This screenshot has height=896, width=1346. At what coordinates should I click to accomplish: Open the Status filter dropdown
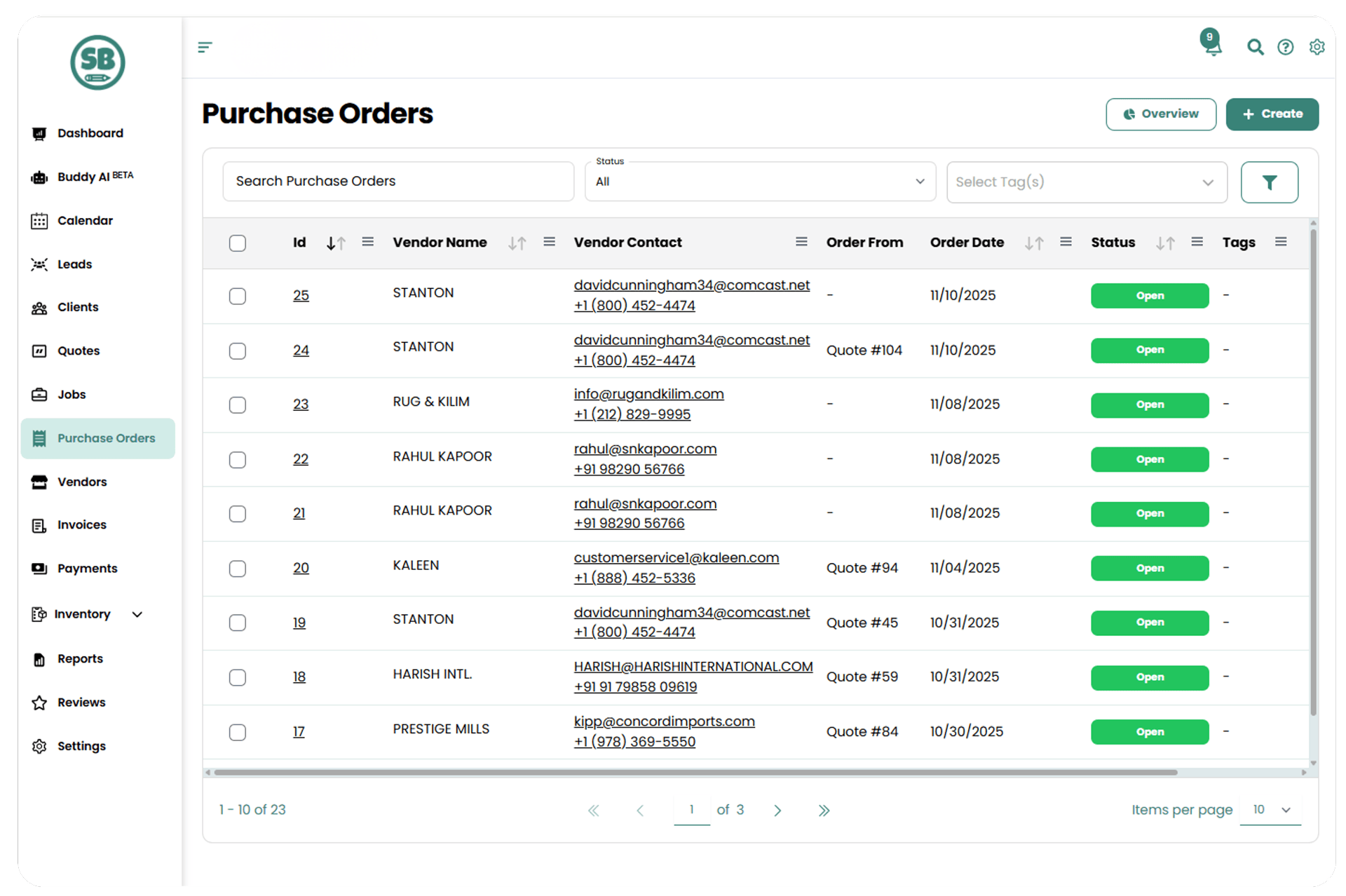pos(760,182)
